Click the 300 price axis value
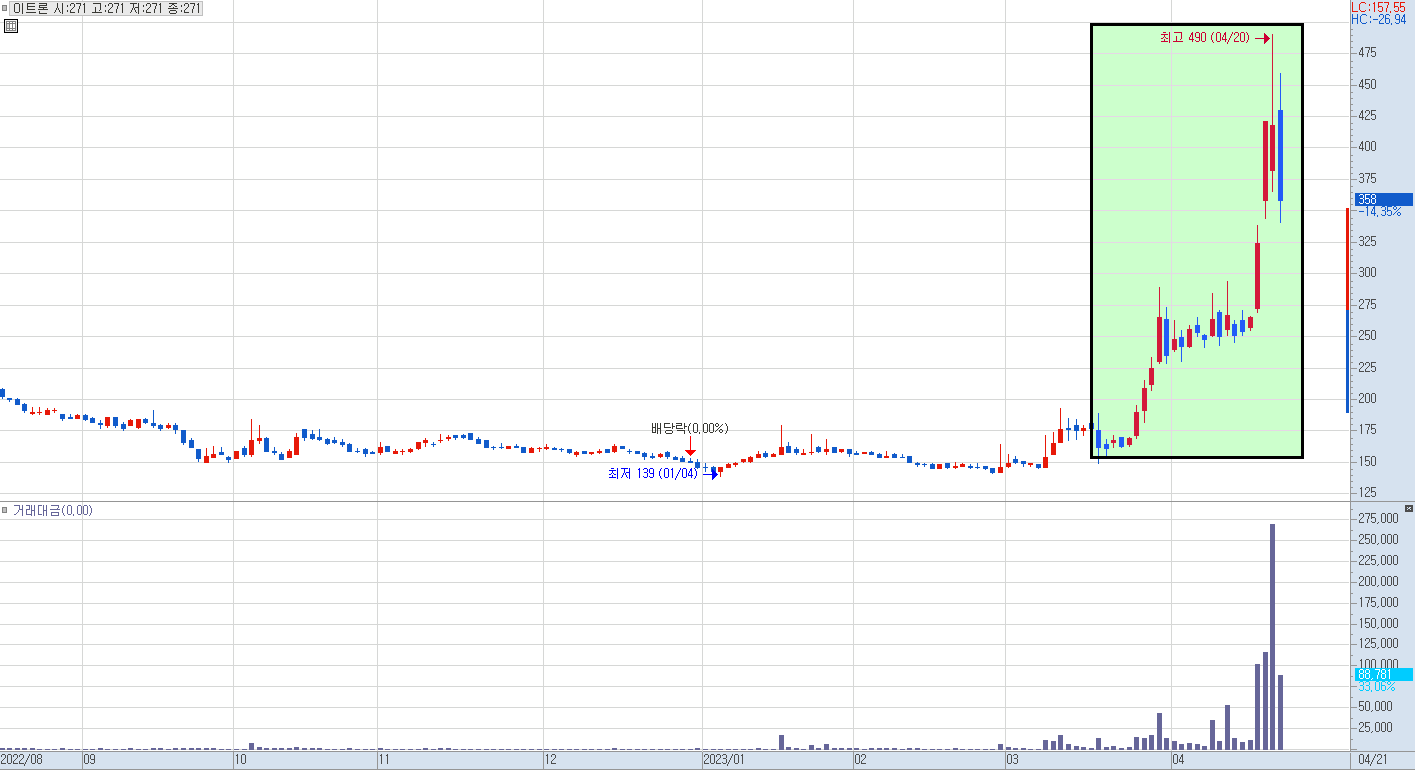This screenshot has width=1415, height=770. point(1367,273)
